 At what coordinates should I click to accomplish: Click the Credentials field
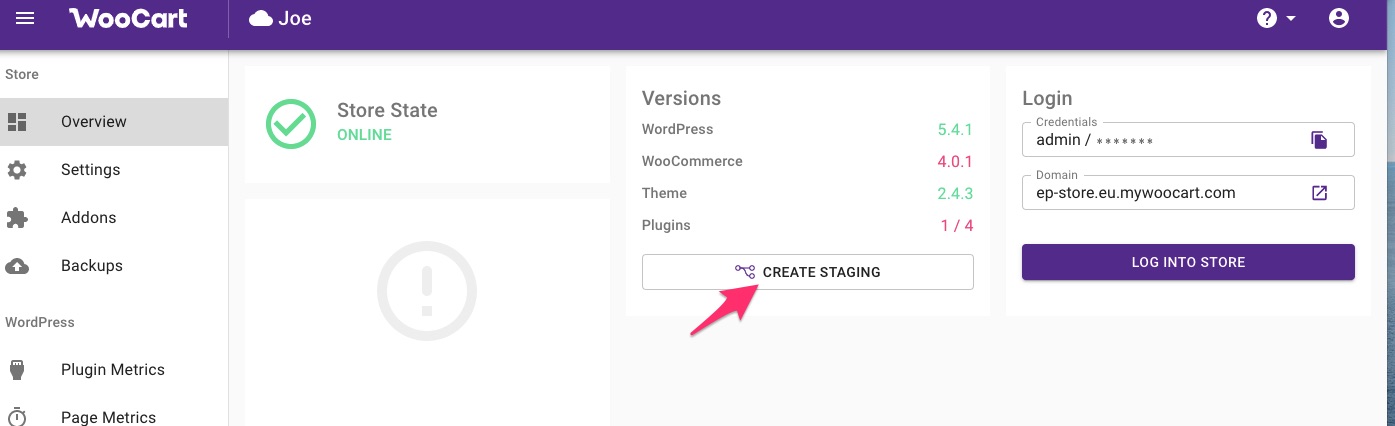(x=1160, y=140)
